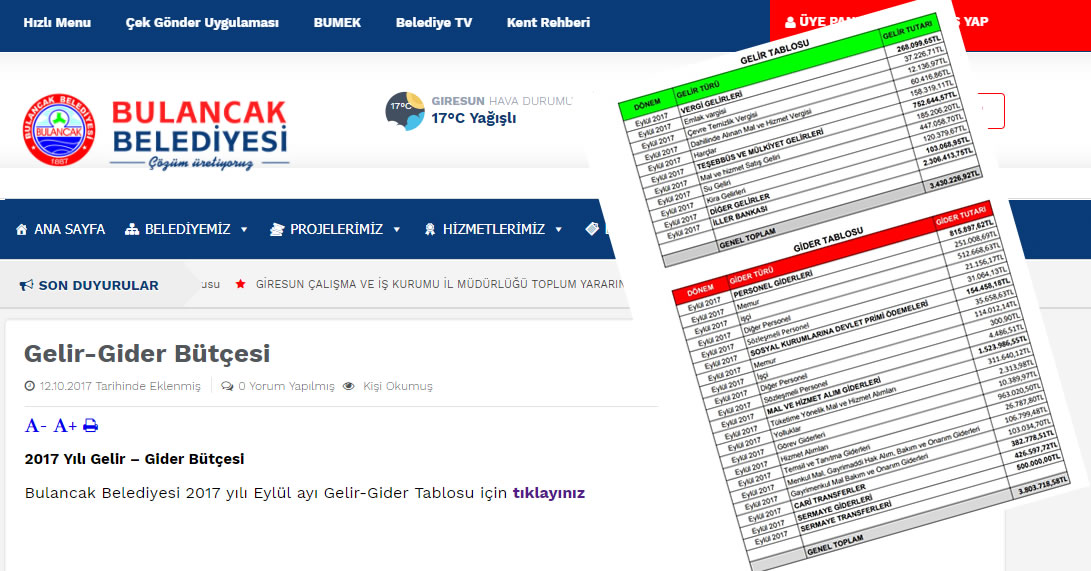Expand the HİZMETLERİMİZ dropdown arrow
This screenshot has height=571, width=1091.
558,230
